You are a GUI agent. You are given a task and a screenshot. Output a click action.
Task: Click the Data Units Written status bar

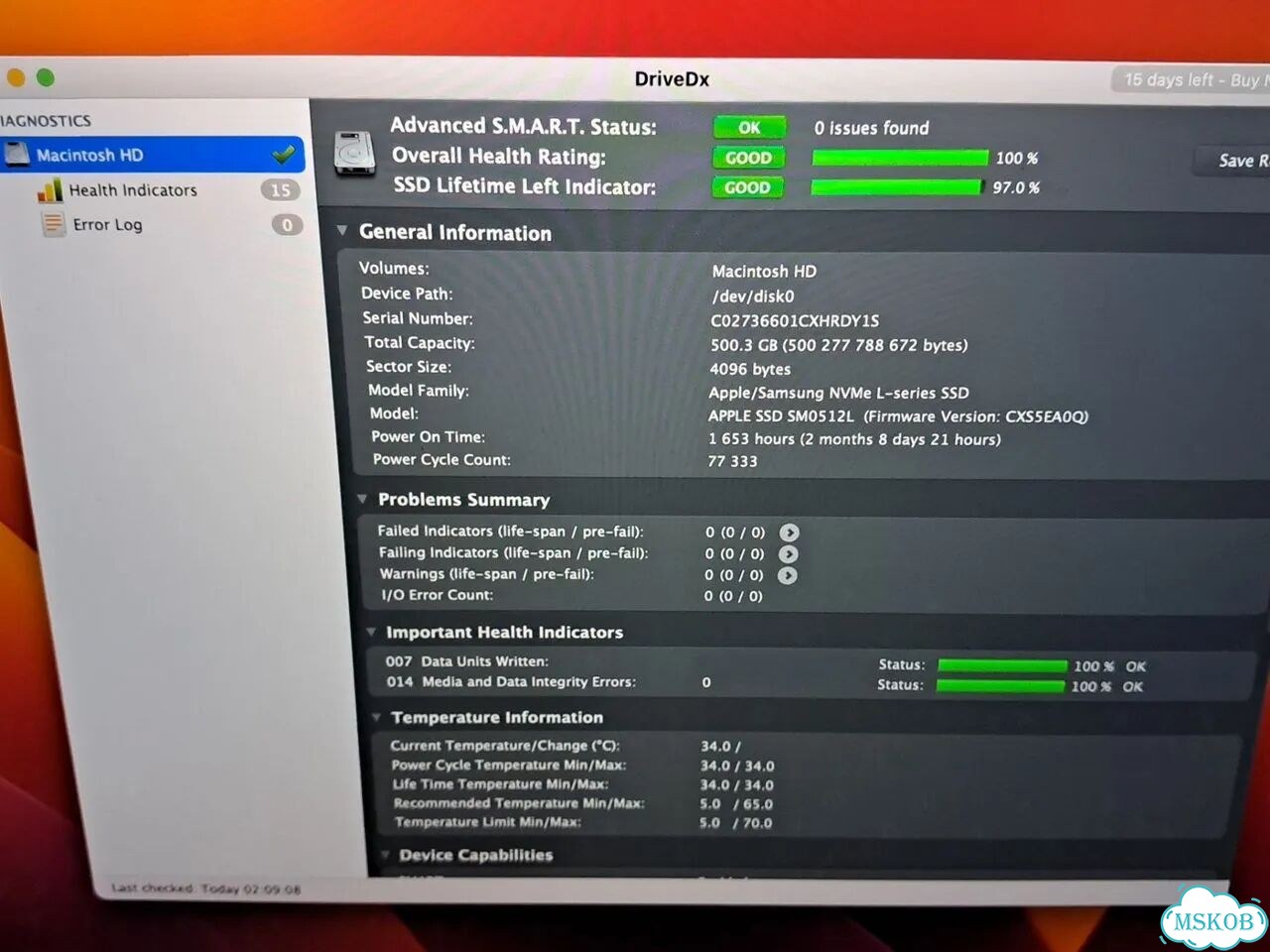pyautogui.click(x=1002, y=666)
